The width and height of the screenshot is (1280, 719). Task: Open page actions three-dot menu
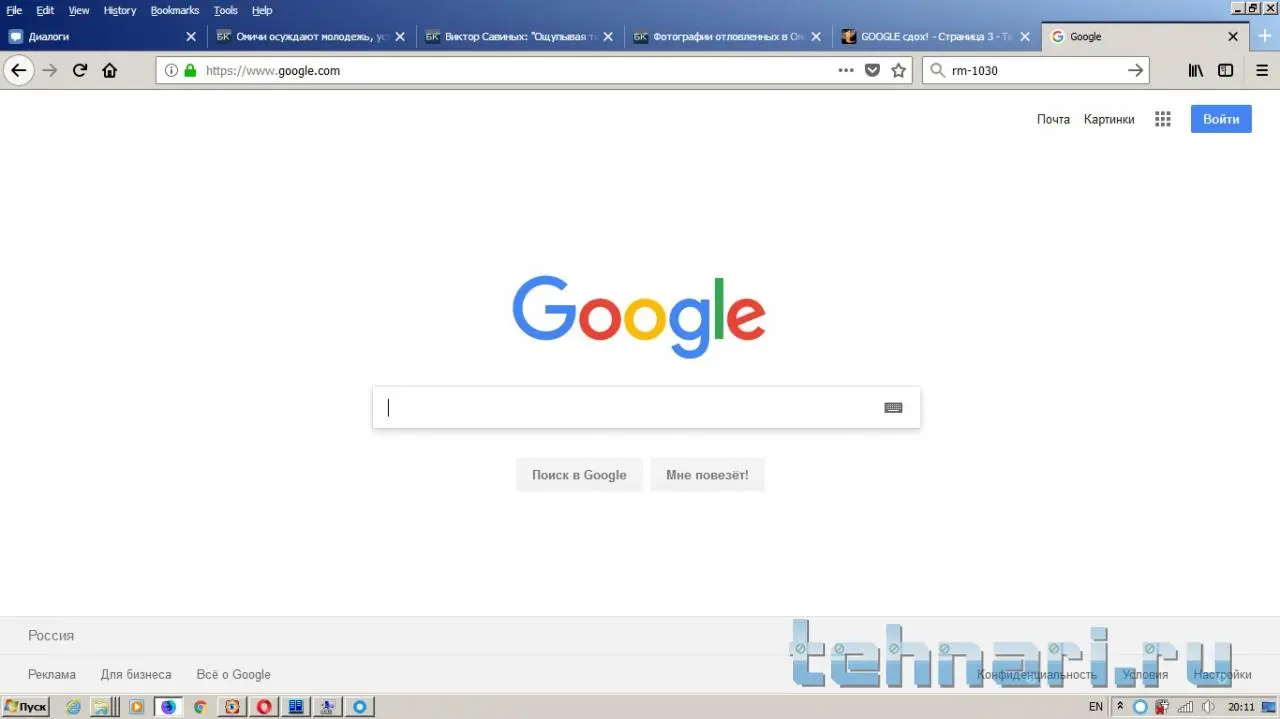pyautogui.click(x=846, y=70)
